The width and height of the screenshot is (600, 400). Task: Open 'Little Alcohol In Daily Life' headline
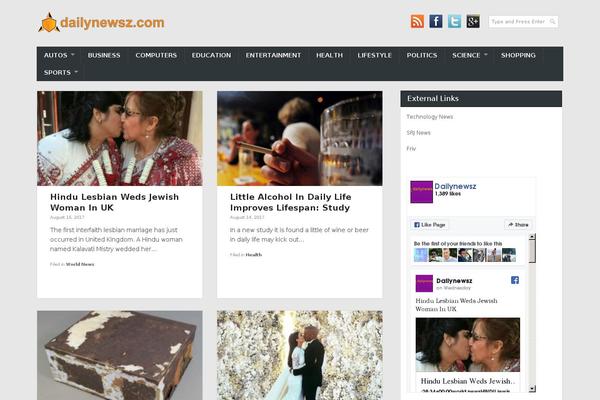290,202
